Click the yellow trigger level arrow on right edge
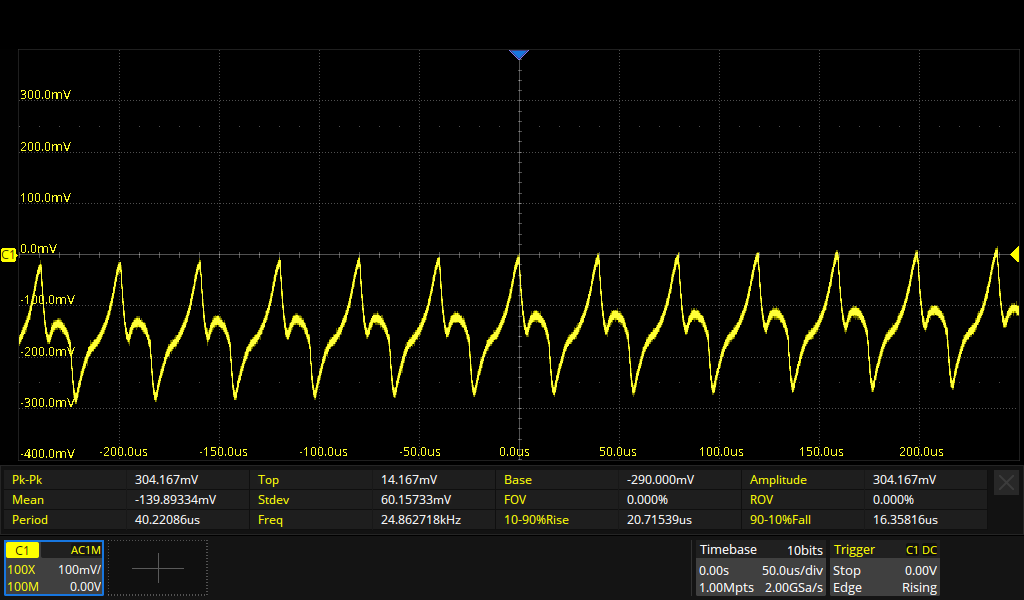 pos(1014,254)
